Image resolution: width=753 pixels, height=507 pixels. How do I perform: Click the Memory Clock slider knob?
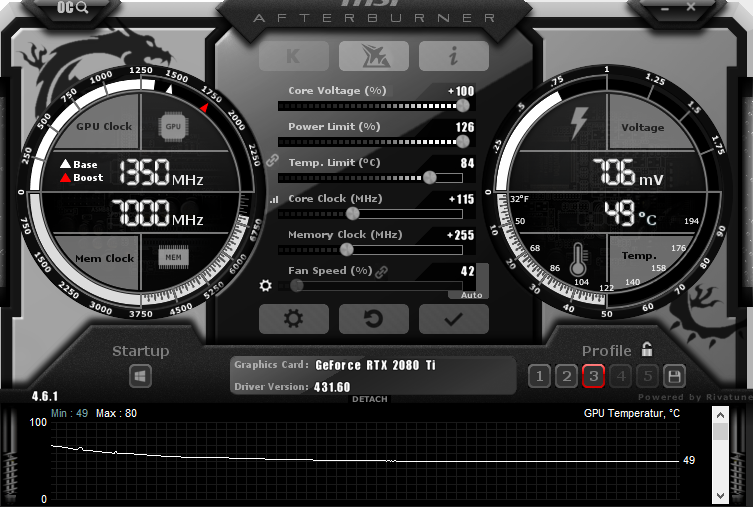tap(346, 250)
